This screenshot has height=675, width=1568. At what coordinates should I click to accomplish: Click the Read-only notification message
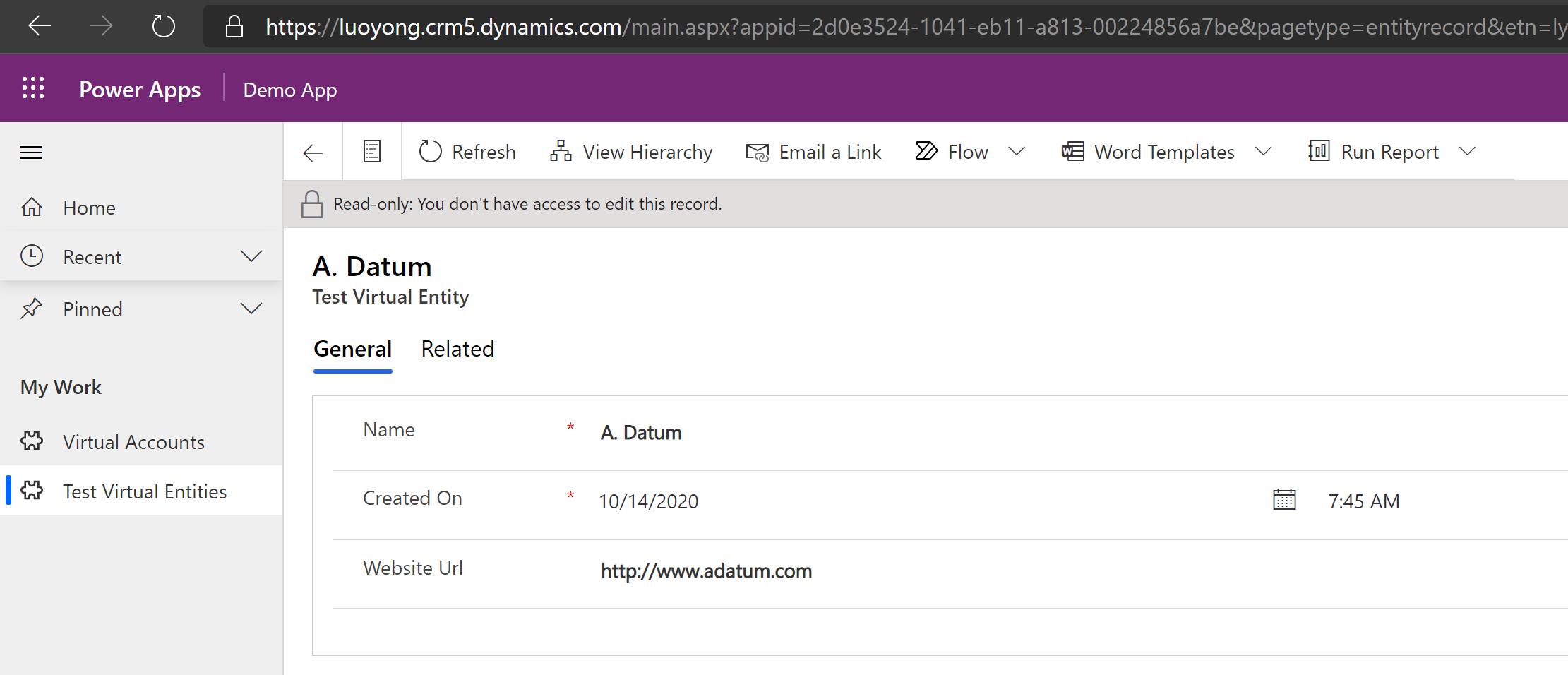click(x=527, y=204)
